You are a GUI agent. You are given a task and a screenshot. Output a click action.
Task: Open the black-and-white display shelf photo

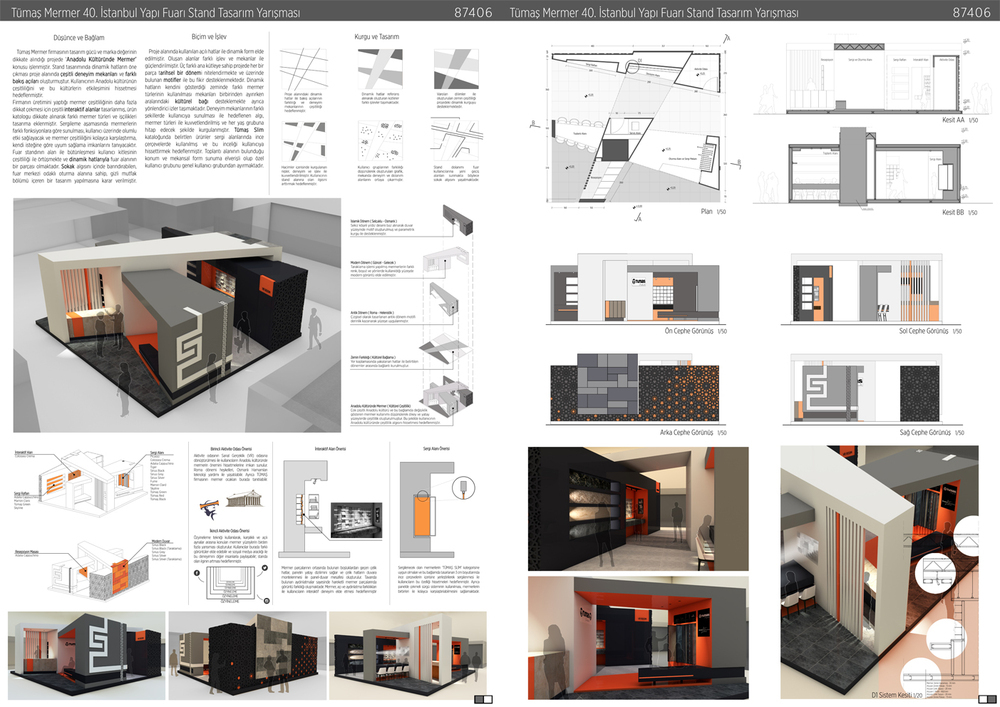357,521
